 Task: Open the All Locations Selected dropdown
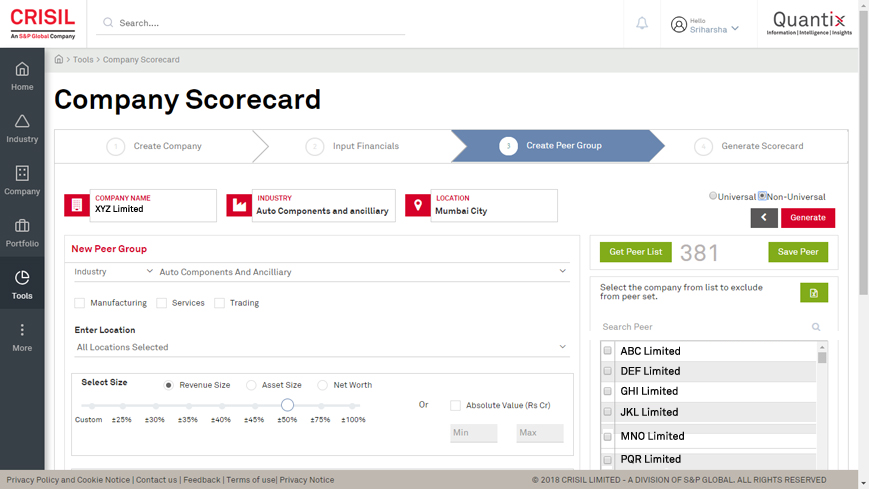click(x=320, y=347)
